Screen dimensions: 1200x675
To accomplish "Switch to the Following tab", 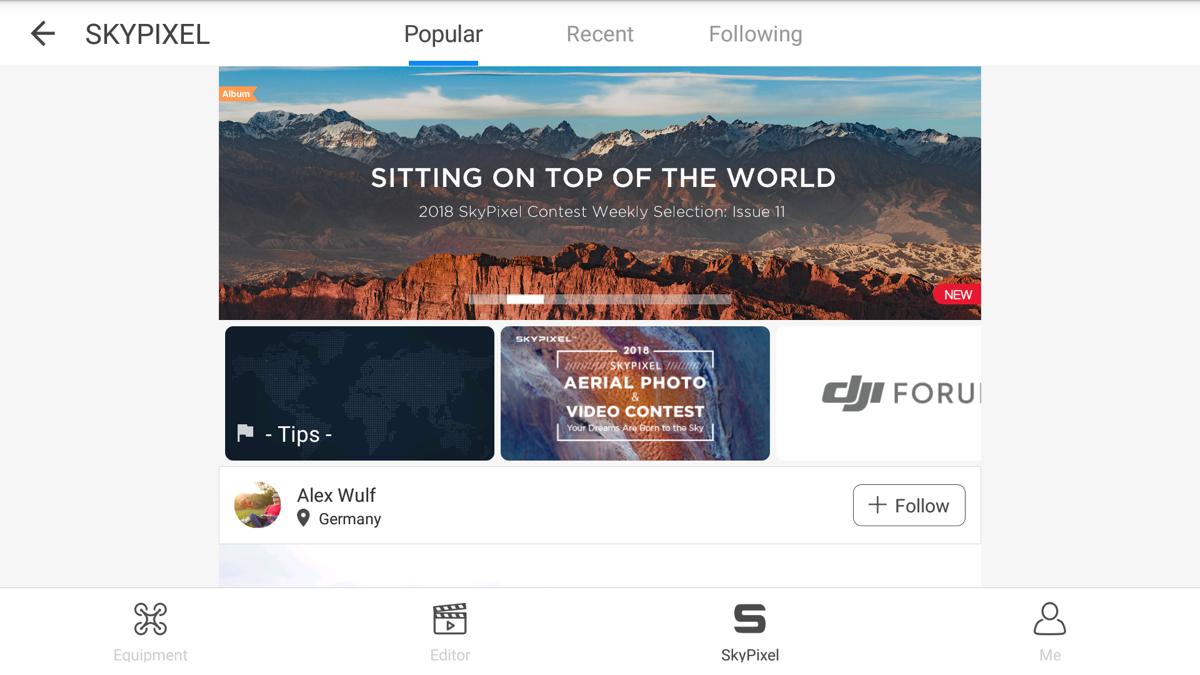I will [755, 34].
